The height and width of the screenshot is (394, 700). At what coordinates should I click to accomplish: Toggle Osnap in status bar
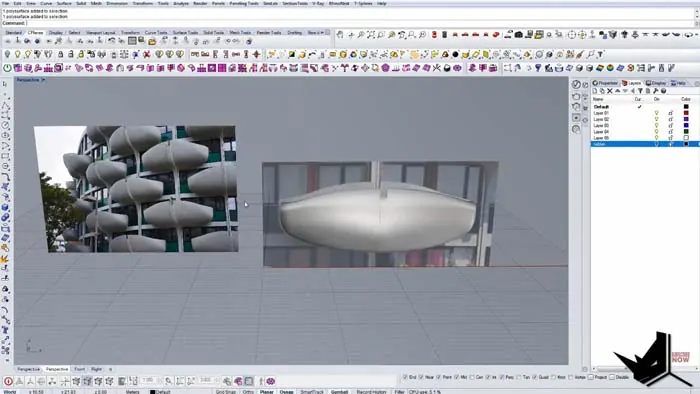pyautogui.click(x=287, y=392)
